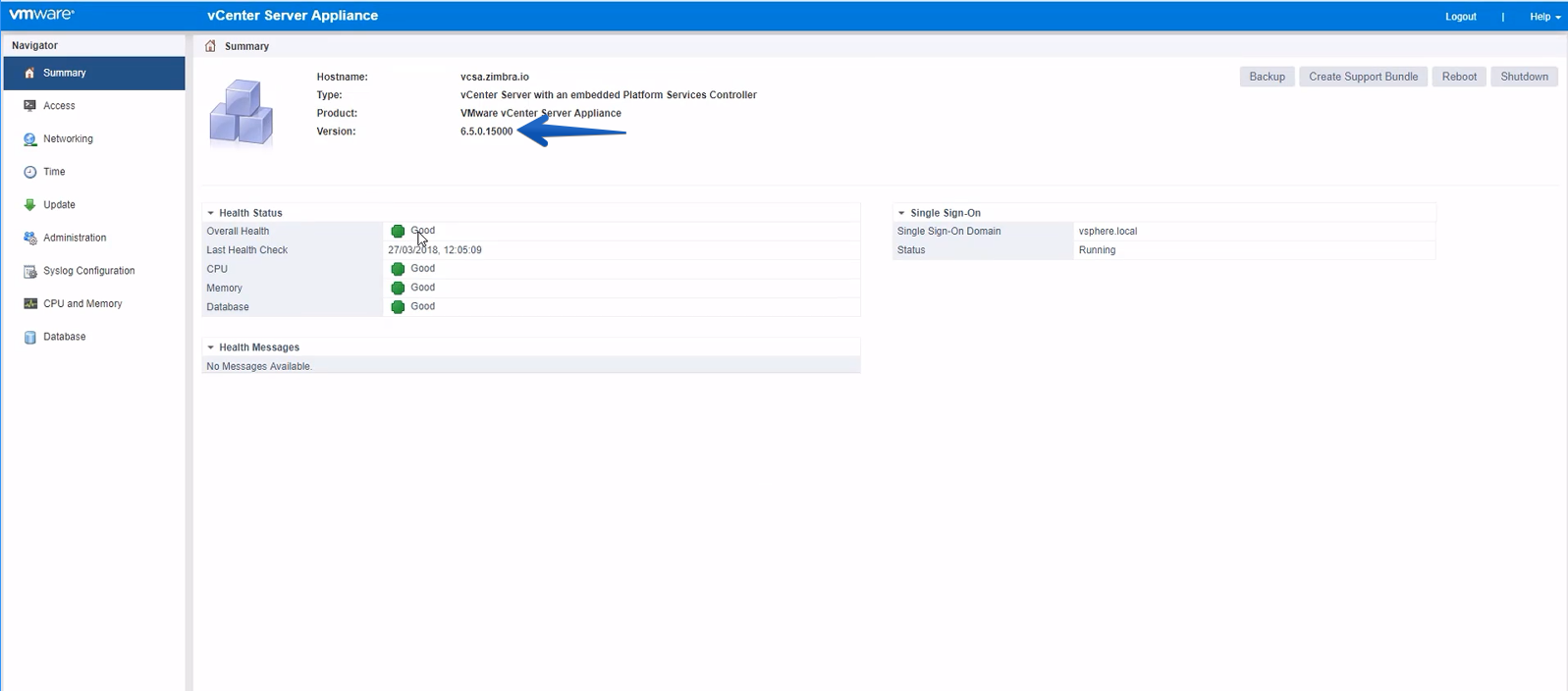Click the Time clock icon
The image size is (1568, 691).
click(x=29, y=172)
